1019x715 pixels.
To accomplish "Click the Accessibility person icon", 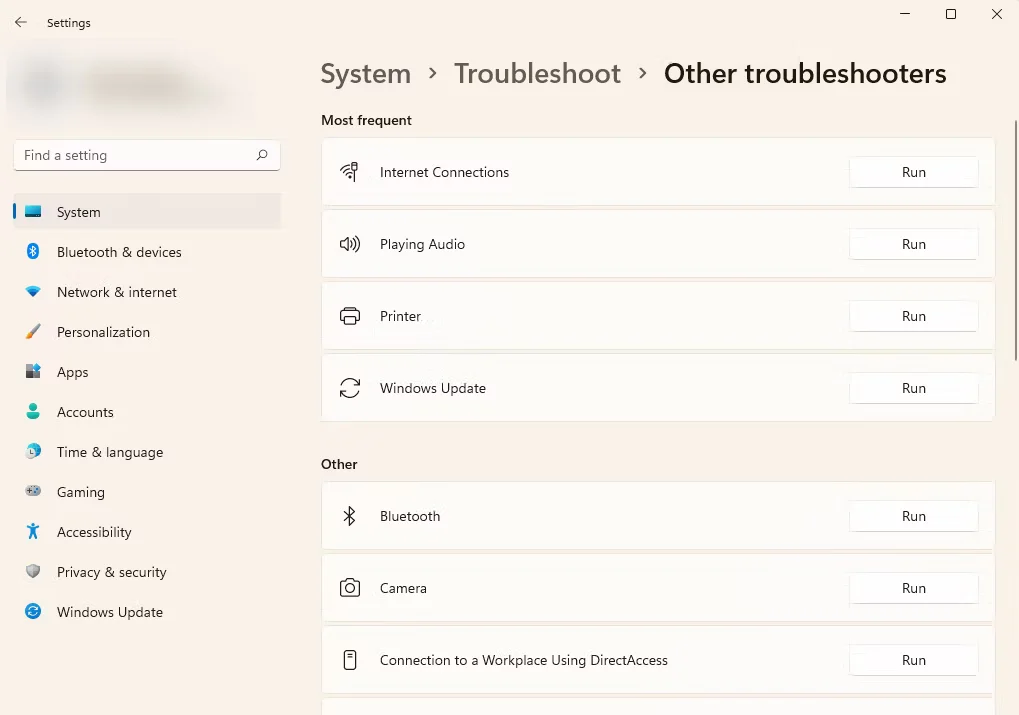I will pos(33,532).
